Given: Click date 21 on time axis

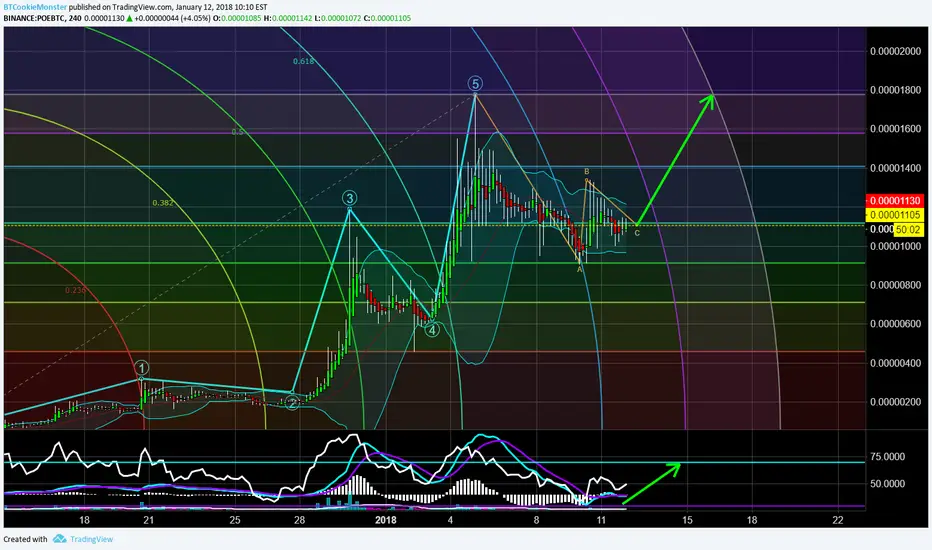Looking at the screenshot, I should [148, 520].
